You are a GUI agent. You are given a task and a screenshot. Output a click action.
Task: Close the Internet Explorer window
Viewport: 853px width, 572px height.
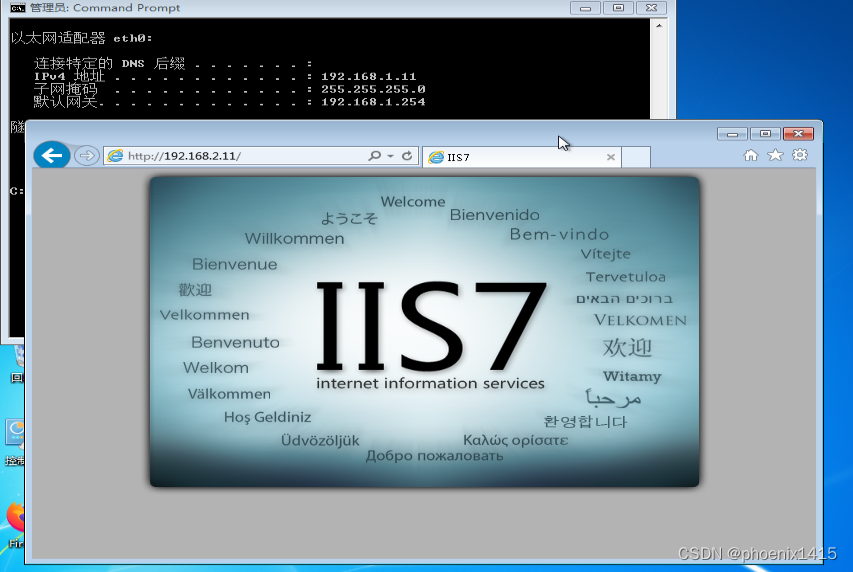[x=798, y=134]
